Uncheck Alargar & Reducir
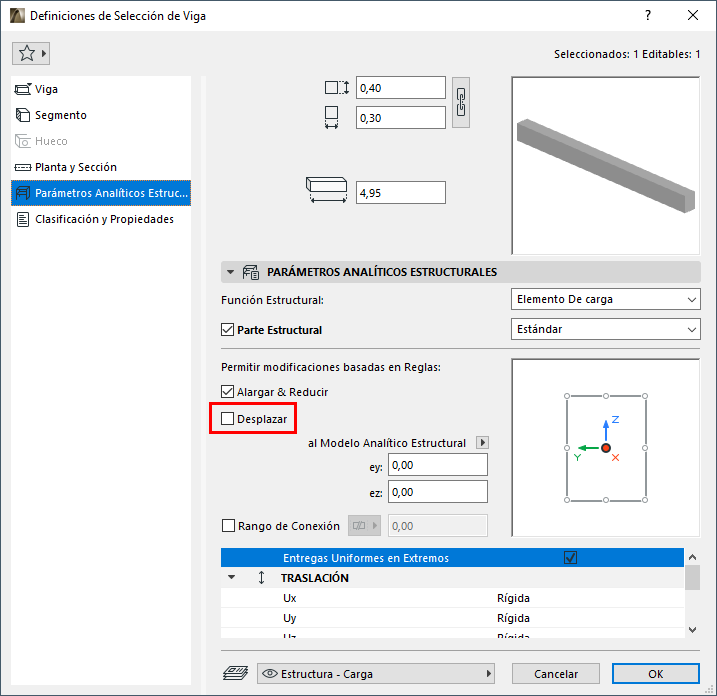717x696 pixels. (x=227, y=391)
